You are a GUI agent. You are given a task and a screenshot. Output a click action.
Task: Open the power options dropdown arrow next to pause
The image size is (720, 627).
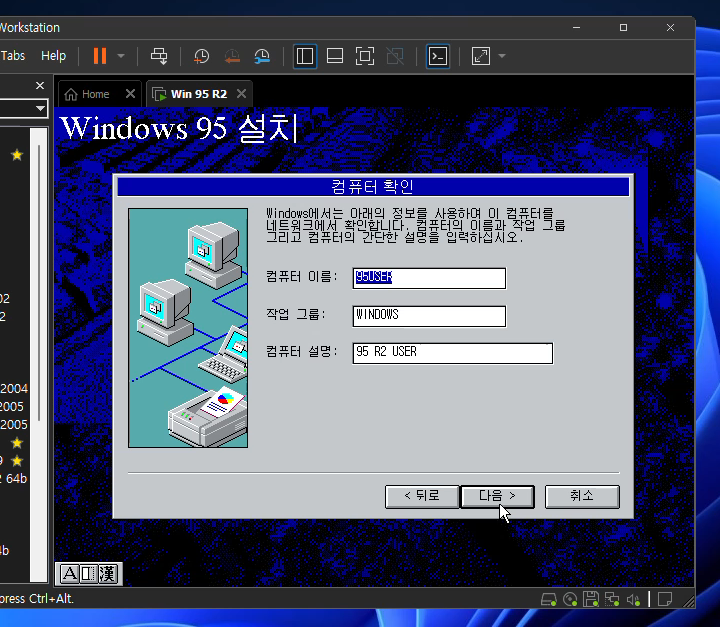pyautogui.click(x=121, y=56)
